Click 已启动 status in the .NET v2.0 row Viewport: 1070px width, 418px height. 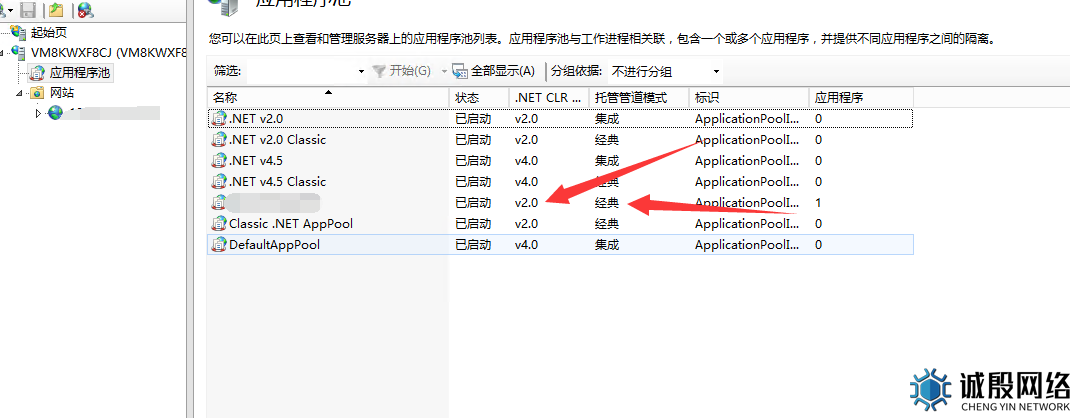pos(473,119)
